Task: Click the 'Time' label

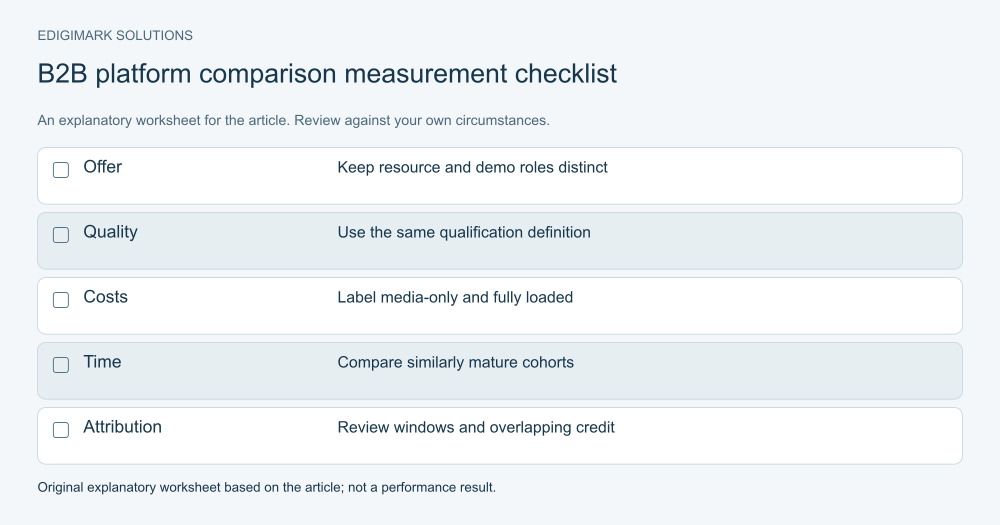Action: click(102, 362)
